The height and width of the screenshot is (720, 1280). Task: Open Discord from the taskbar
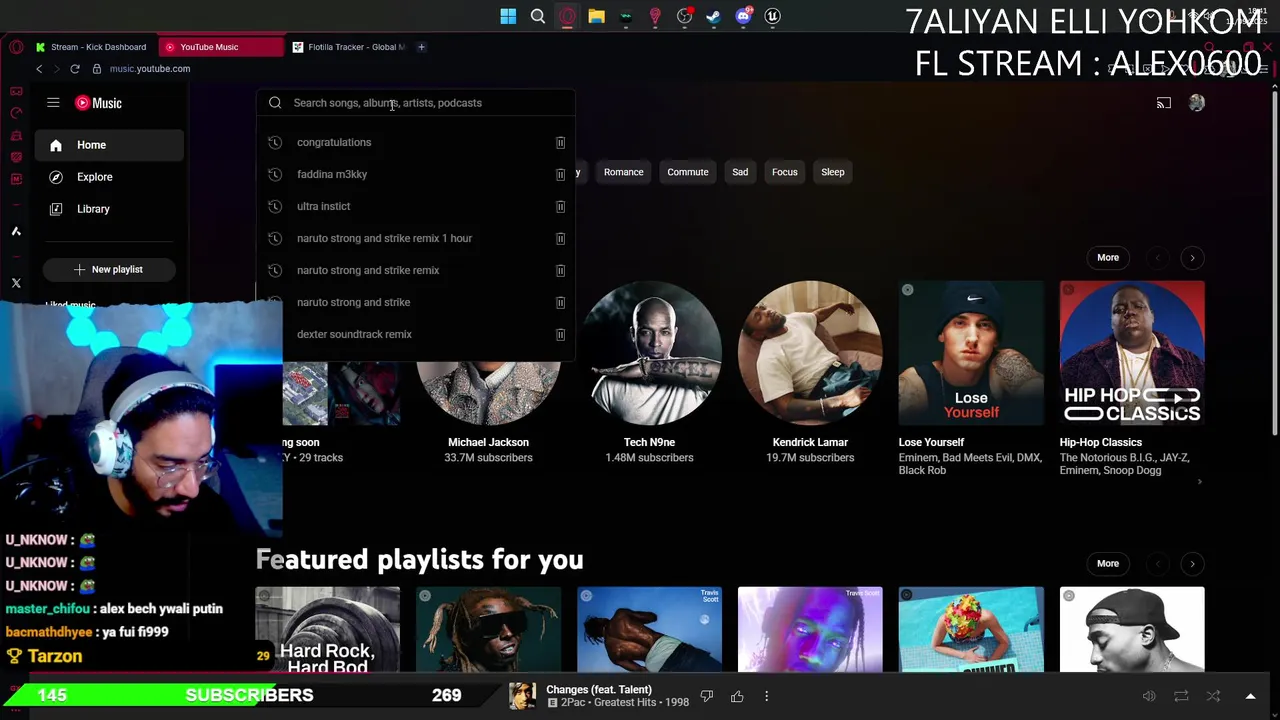coord(743,16)
